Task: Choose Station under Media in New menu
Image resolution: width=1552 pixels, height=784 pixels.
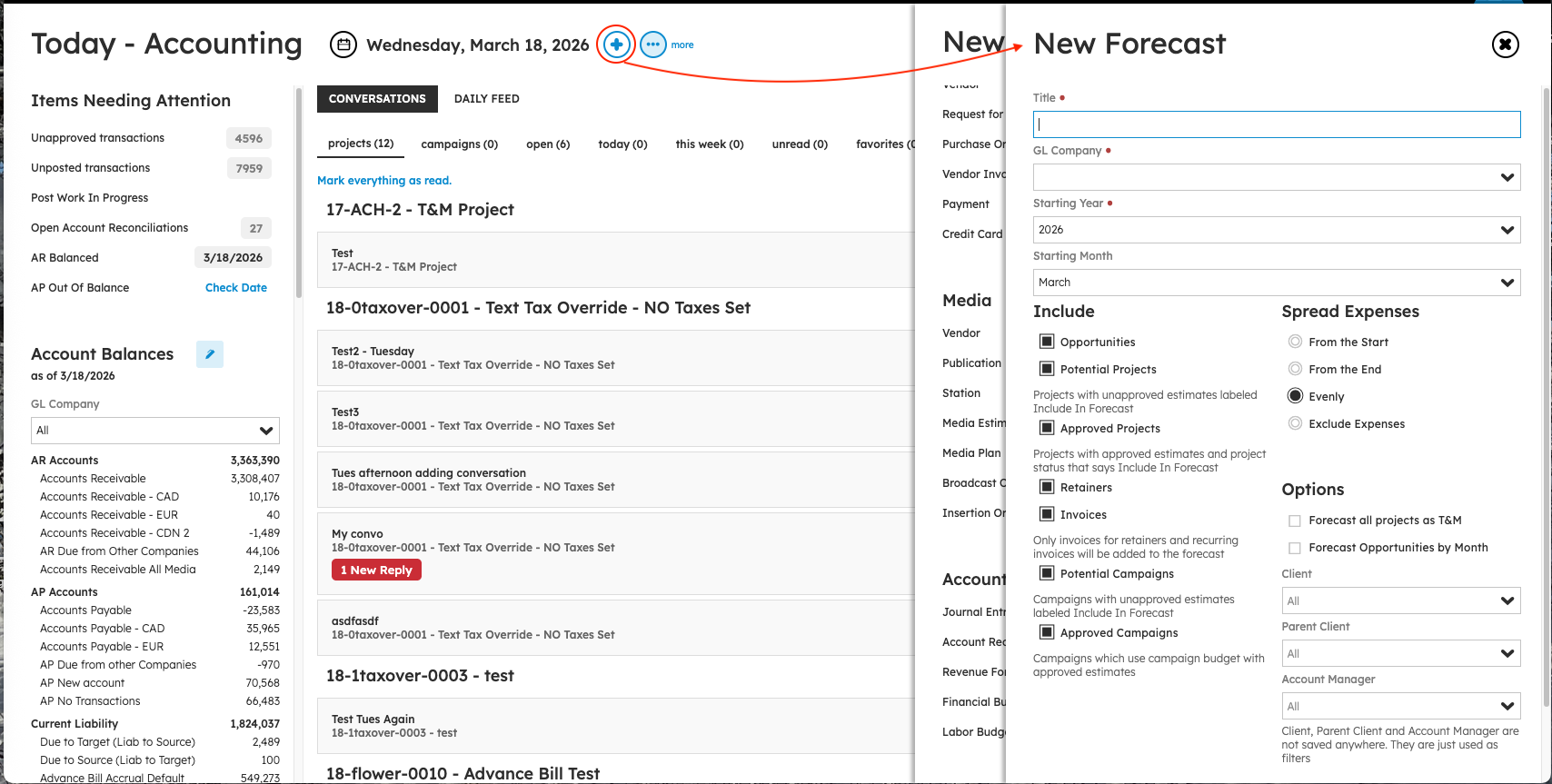Action: click(961, 393)
